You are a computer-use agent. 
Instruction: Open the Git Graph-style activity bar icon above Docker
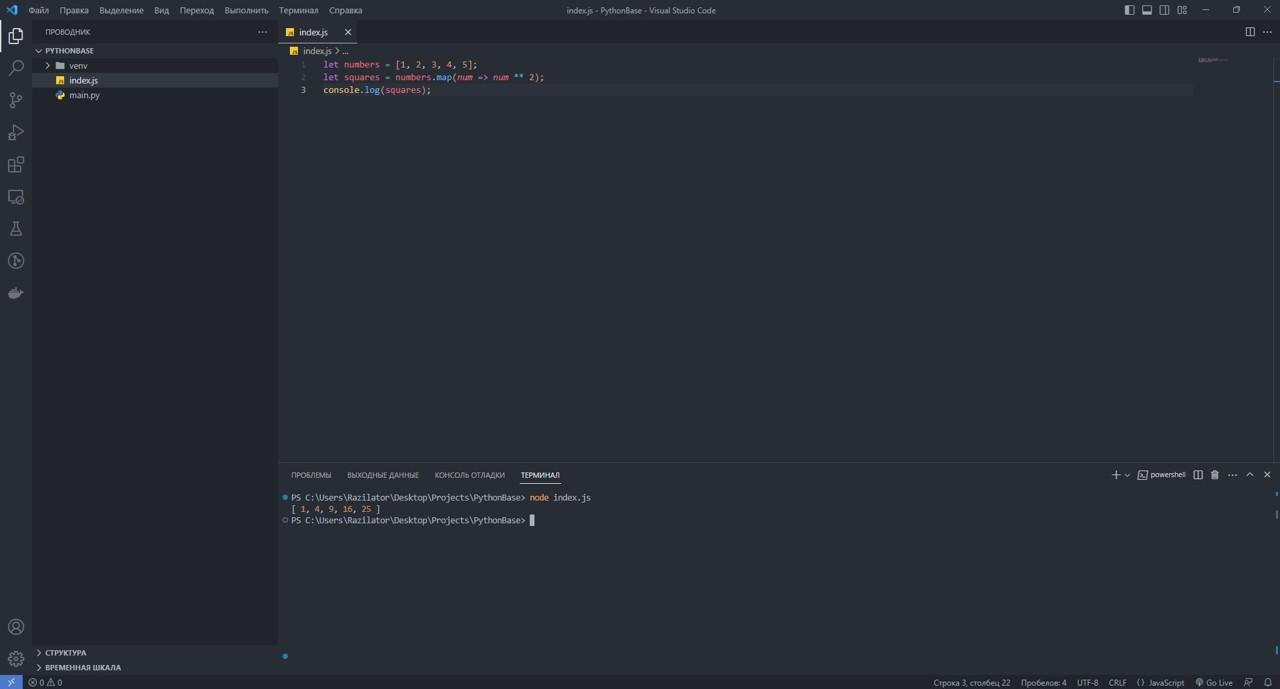pyautogui.click(x=16, y=261)
